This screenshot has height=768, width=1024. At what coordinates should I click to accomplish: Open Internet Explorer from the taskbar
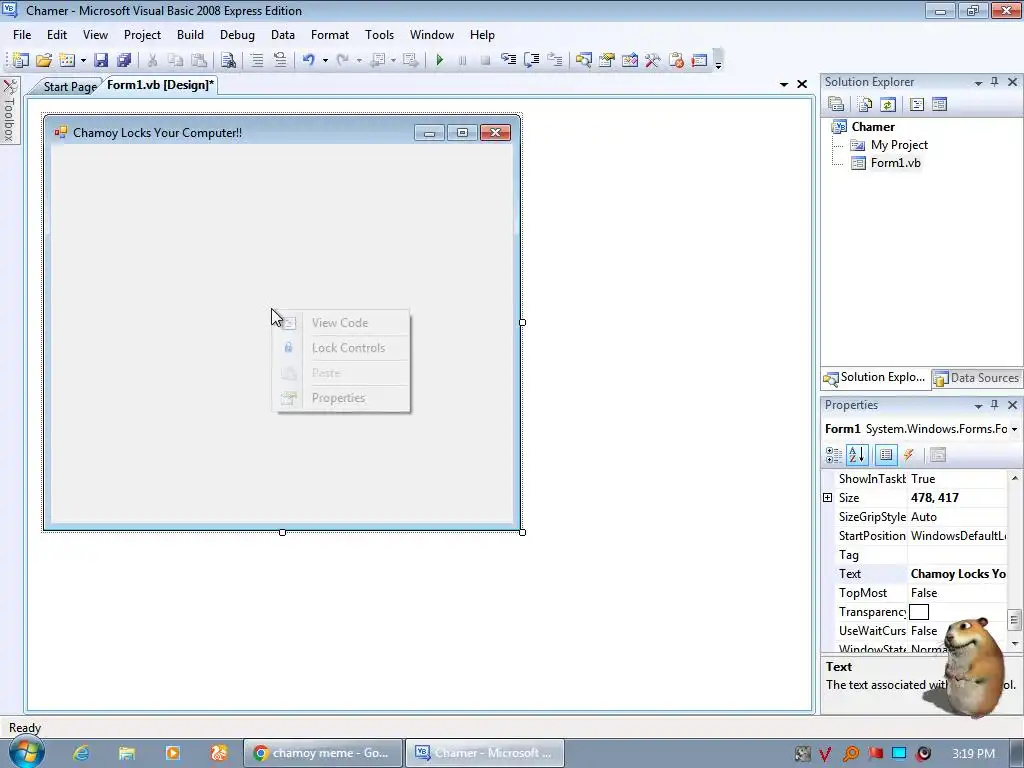81,753
